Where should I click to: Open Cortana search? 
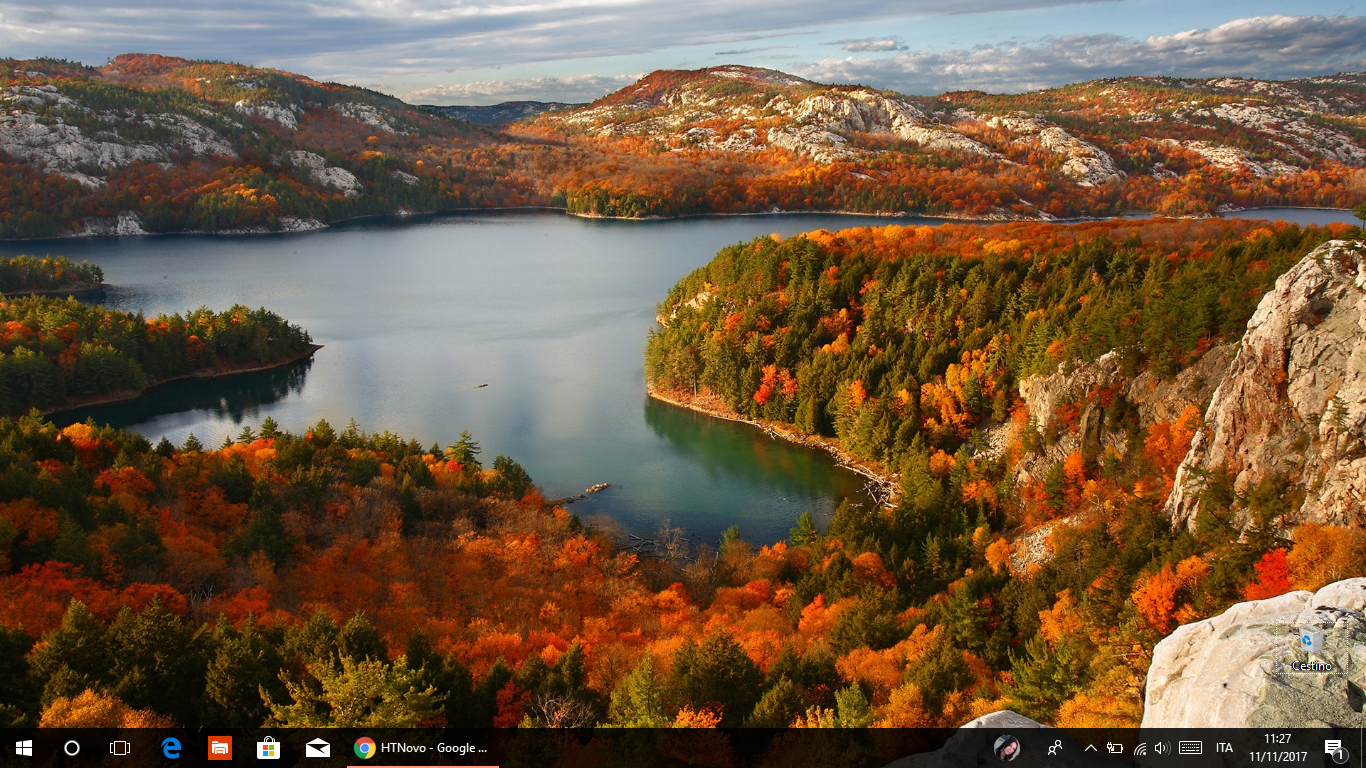pyautogui.click(x=71, y=748)
